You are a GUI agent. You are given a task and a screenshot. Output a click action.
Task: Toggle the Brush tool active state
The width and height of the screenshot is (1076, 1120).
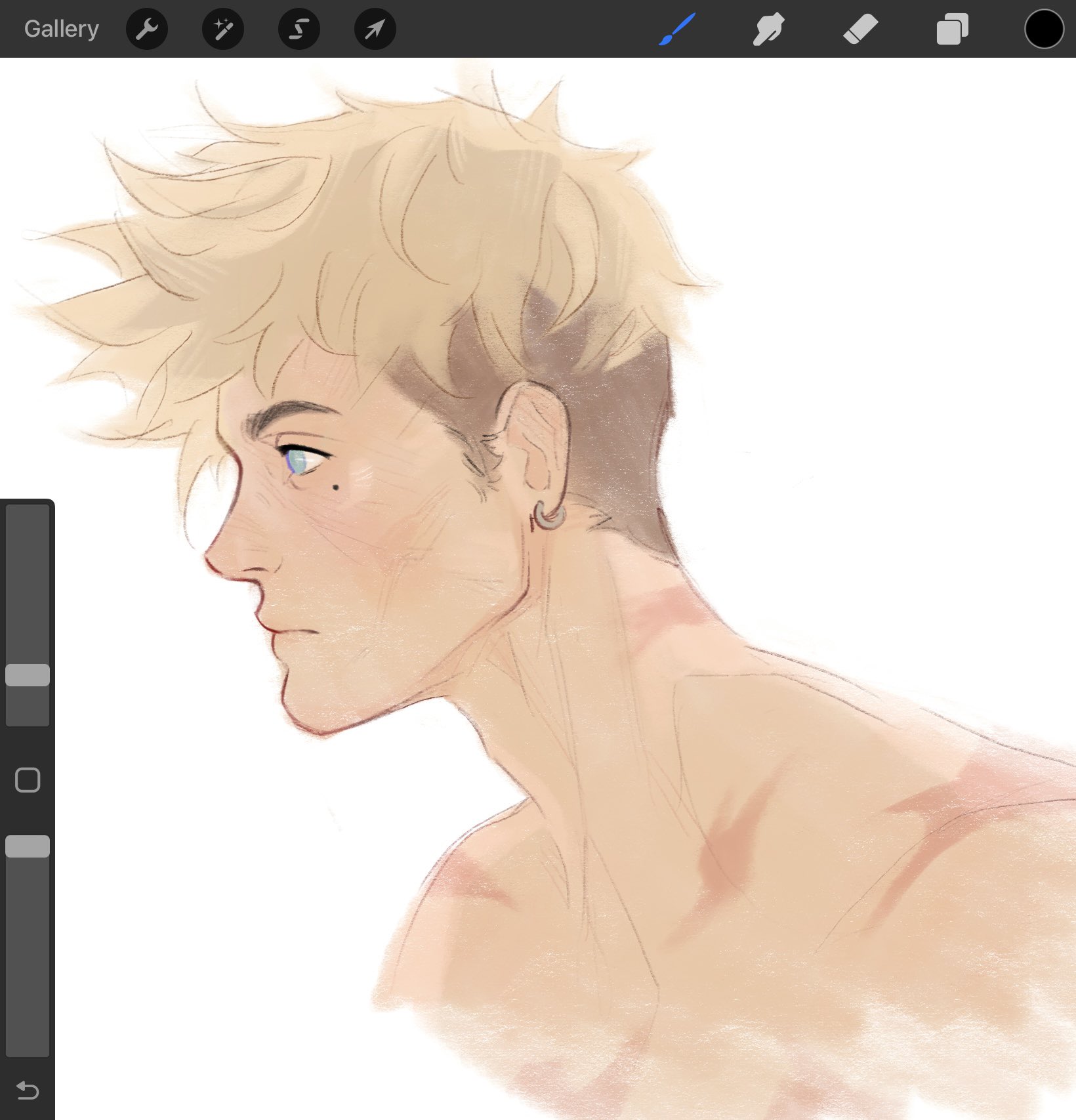pyautogui.click(x=676, y=28)
